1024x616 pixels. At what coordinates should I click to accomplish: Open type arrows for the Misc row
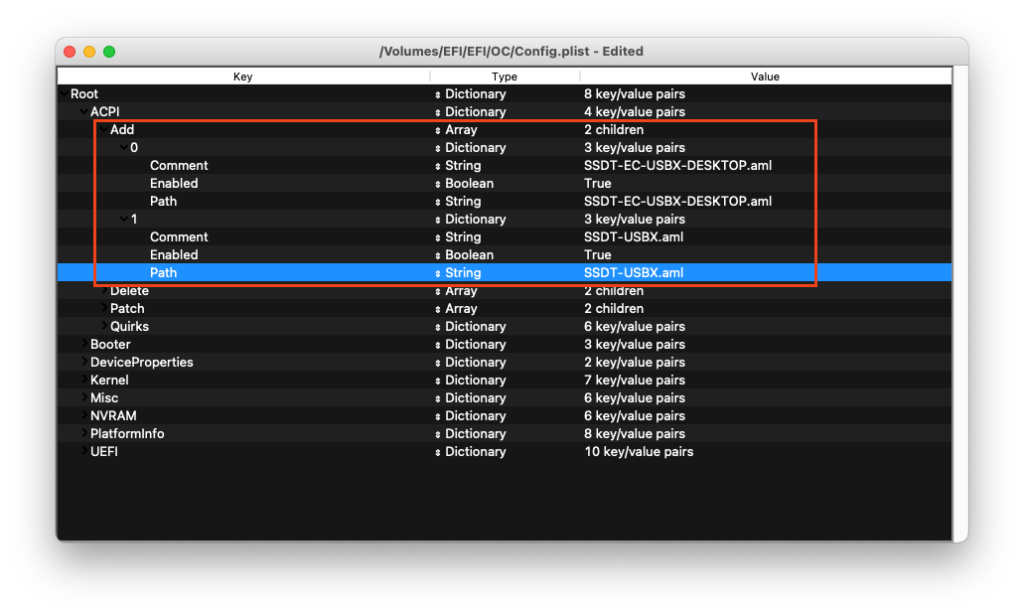pyautogui.click(x=438, y=398)
